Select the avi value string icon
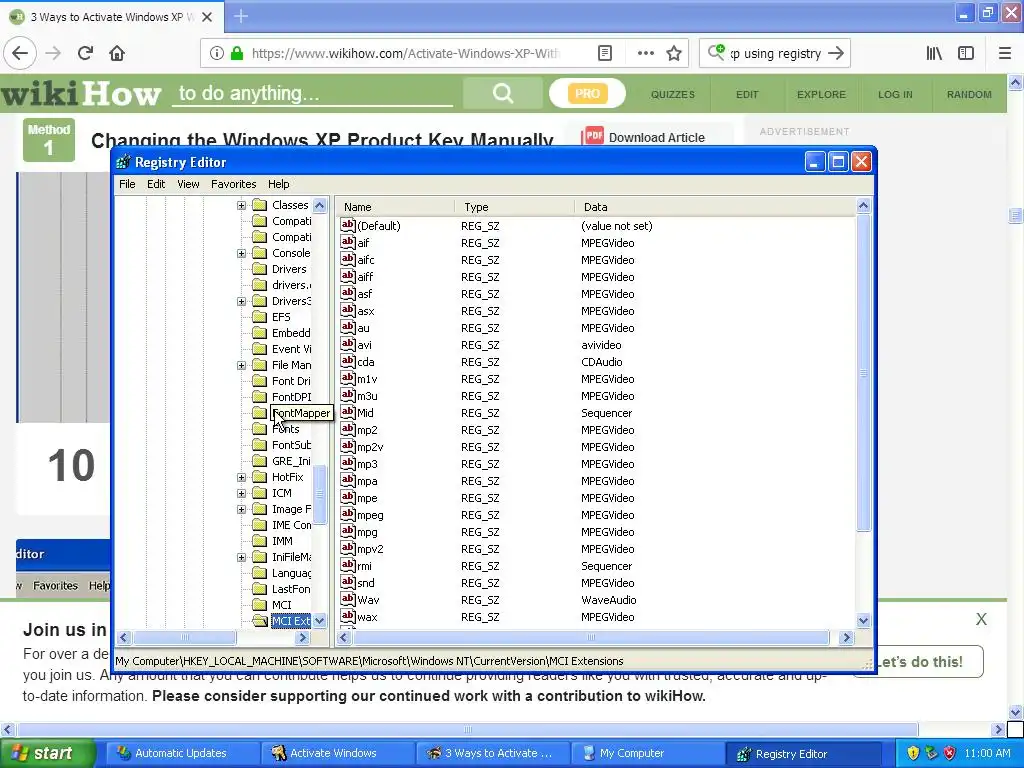The image size is (1024, 768). pos(348,344)
